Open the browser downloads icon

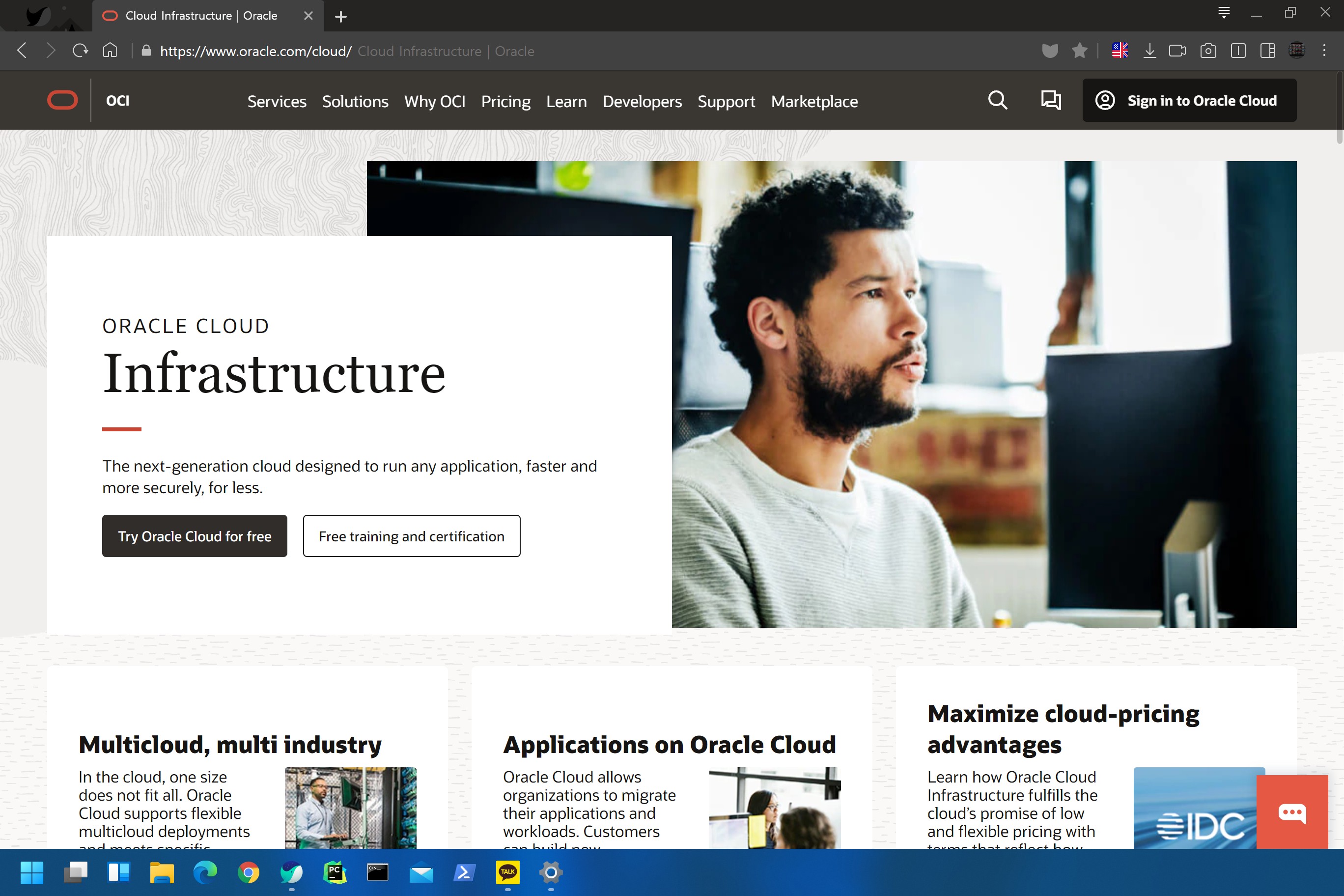1149,51
